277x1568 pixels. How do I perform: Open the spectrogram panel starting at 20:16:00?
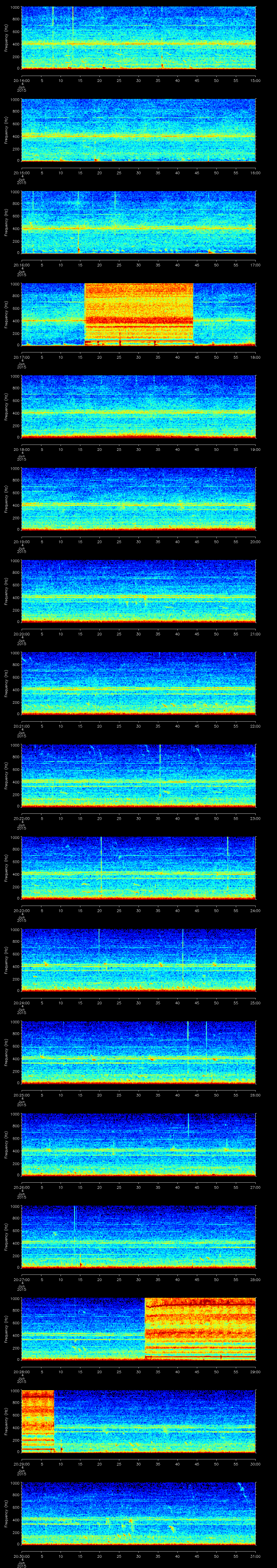click(x=138, y=222)
